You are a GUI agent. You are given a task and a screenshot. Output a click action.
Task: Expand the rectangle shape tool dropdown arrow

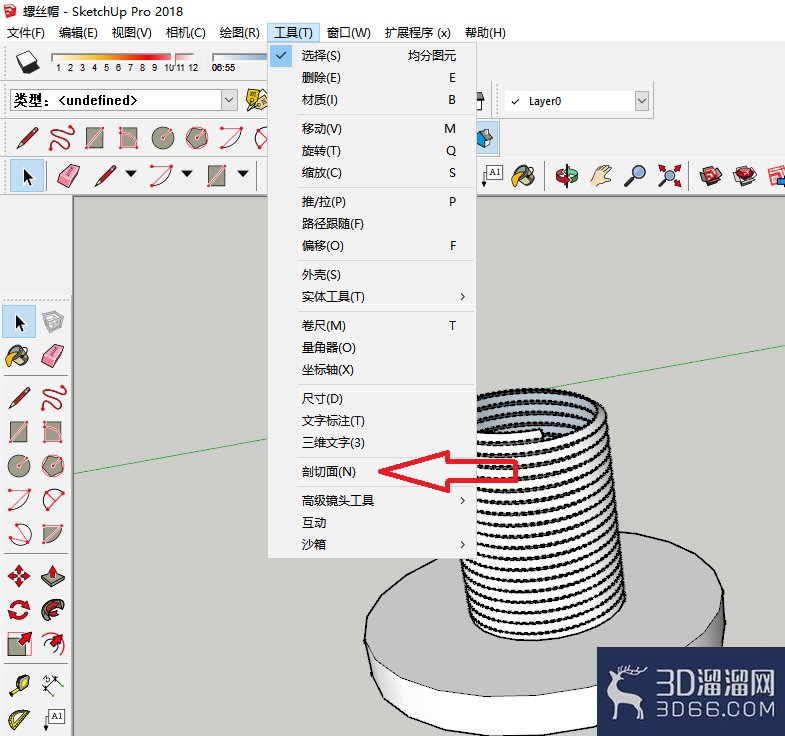[x=243, y=174]
